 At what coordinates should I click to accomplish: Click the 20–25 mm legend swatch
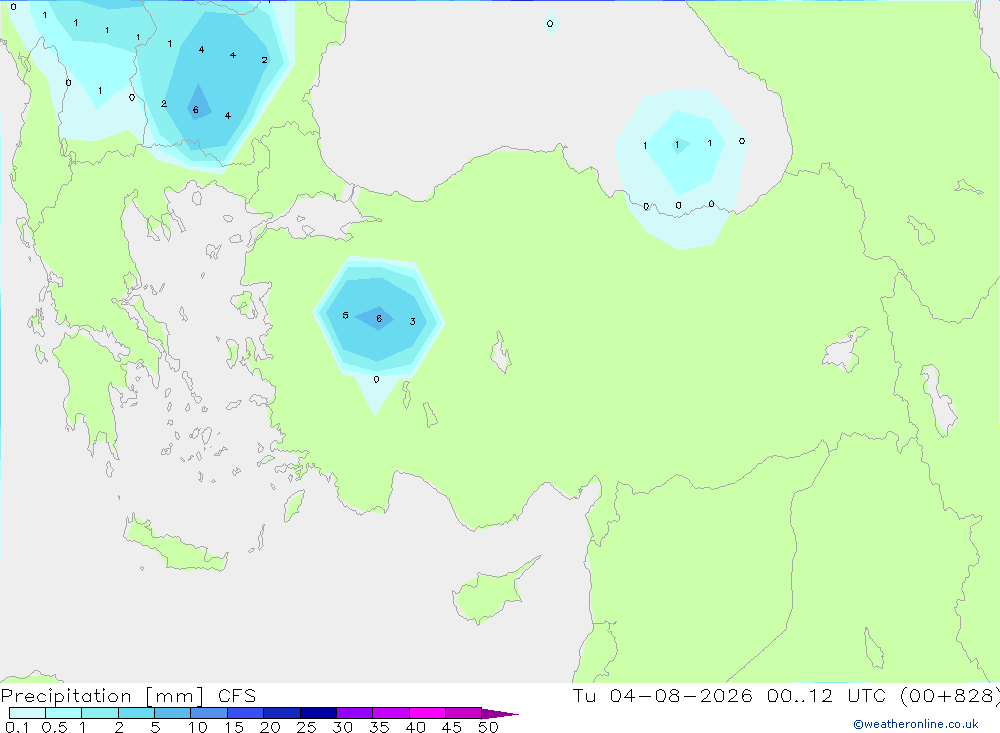[281, 713]
